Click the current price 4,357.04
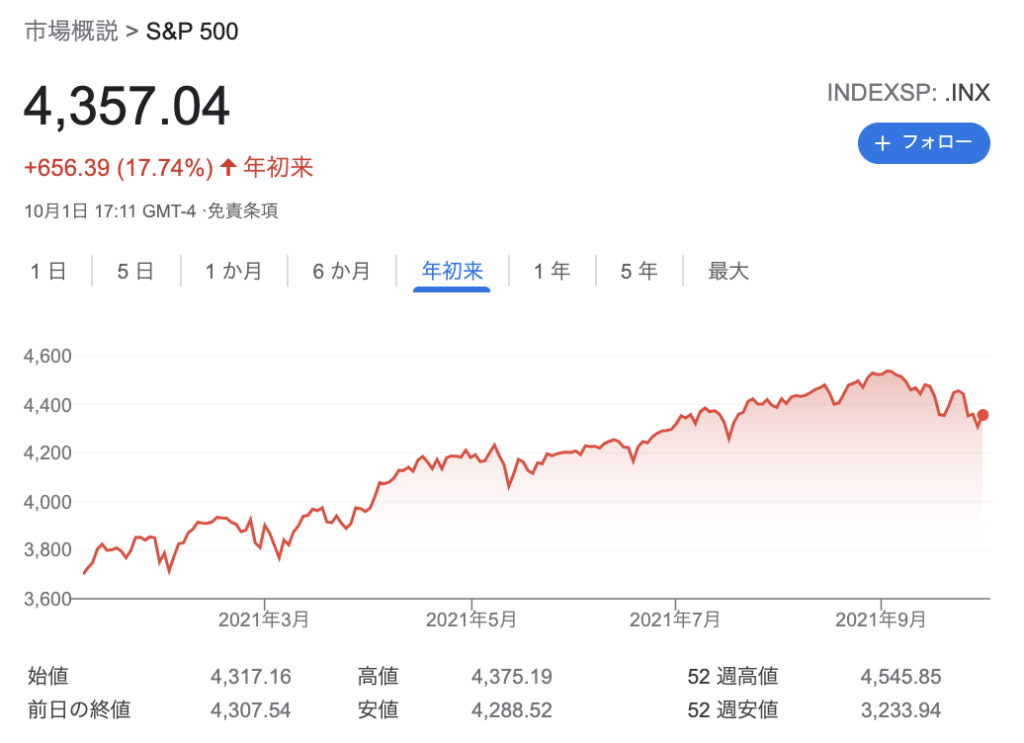The image size is (1024, 743). (x=127, y=106)
